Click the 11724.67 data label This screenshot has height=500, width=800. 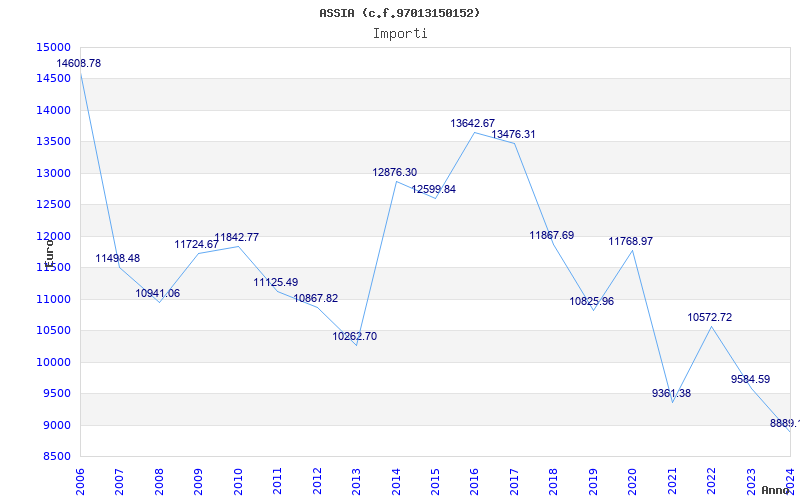196,244
